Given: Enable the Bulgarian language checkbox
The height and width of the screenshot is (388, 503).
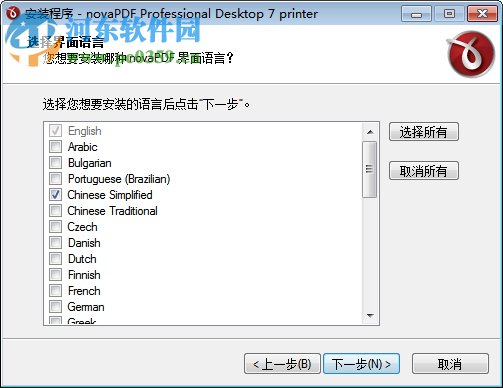Looking at the screenshot, I should 55,162.
